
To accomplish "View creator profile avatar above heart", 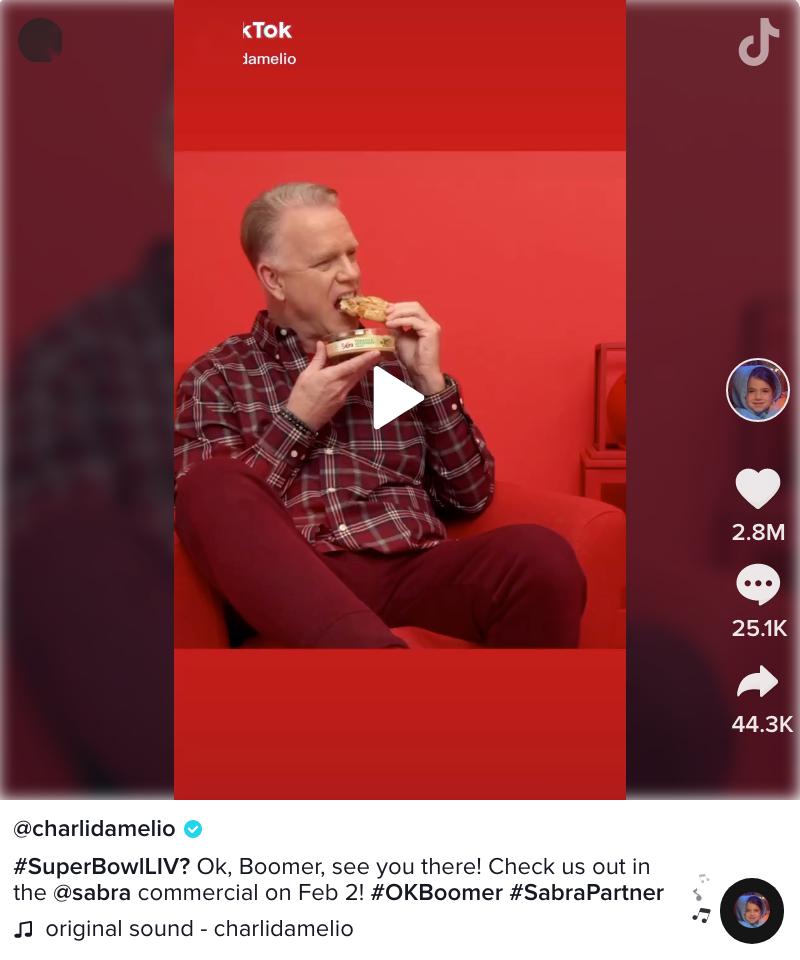I will click(x=758, y=390).
